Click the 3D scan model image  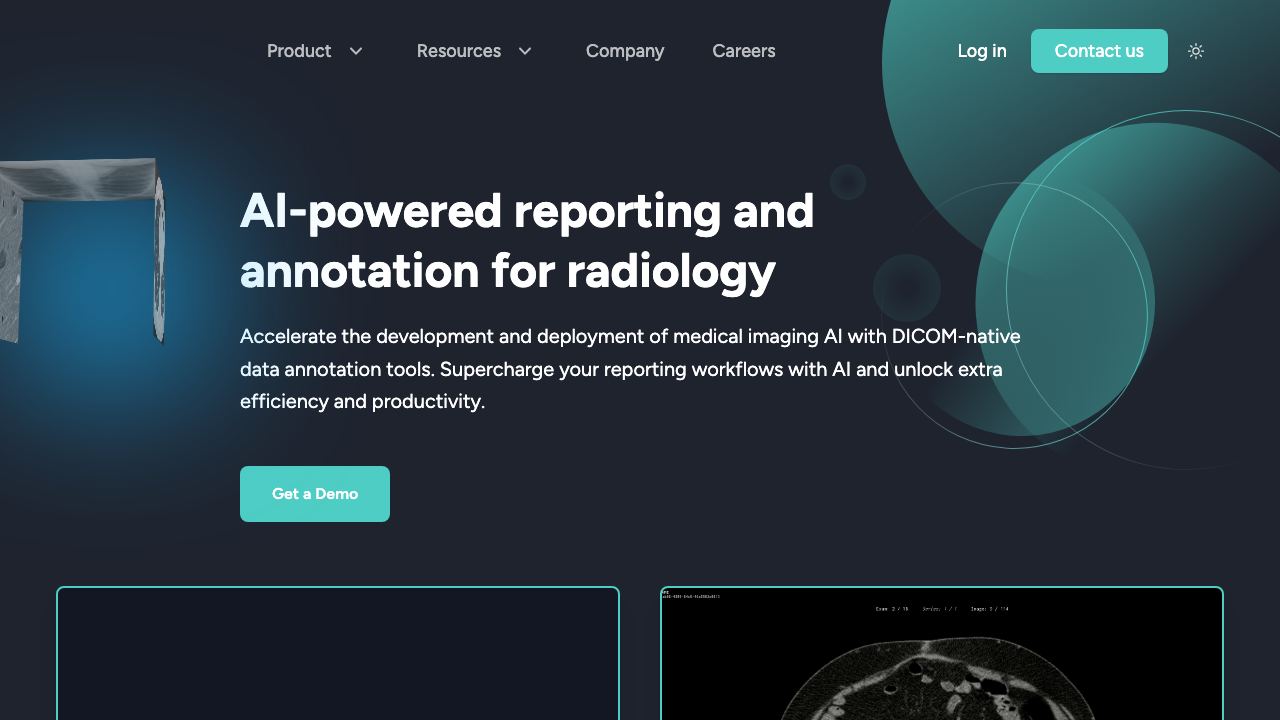(82, 250)
